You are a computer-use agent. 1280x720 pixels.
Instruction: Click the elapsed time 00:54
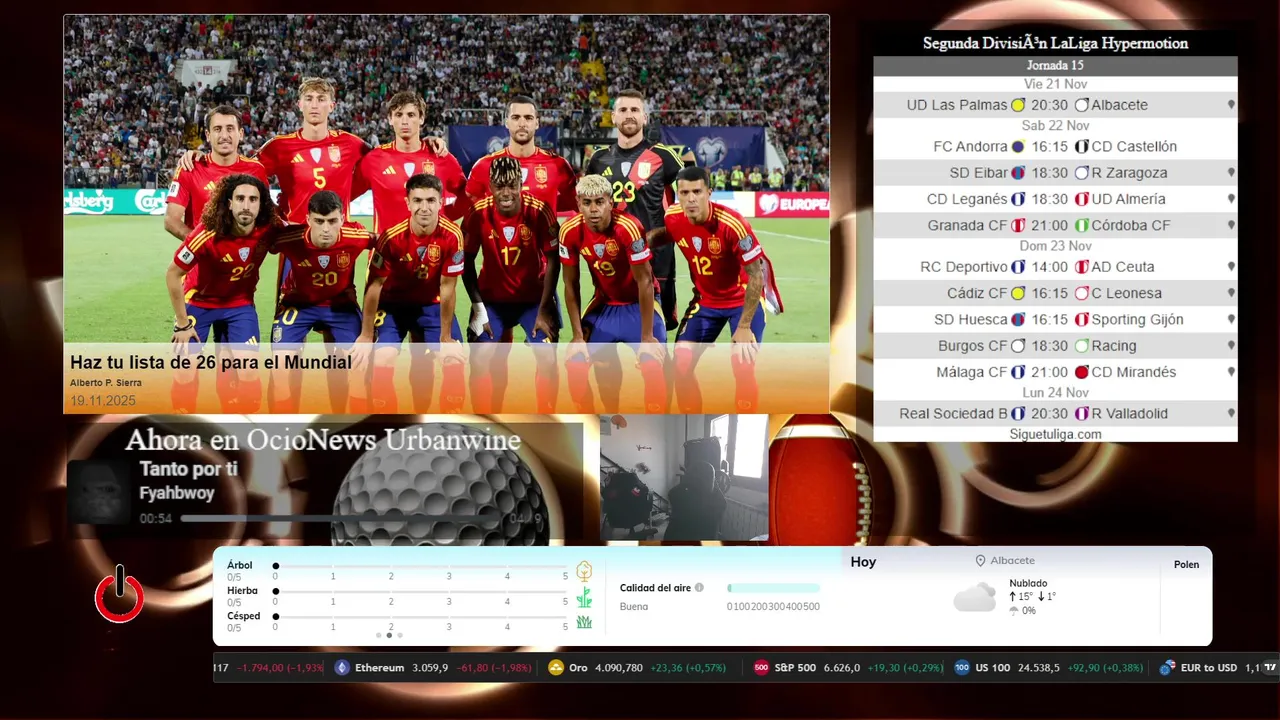[x=156, y=519]
